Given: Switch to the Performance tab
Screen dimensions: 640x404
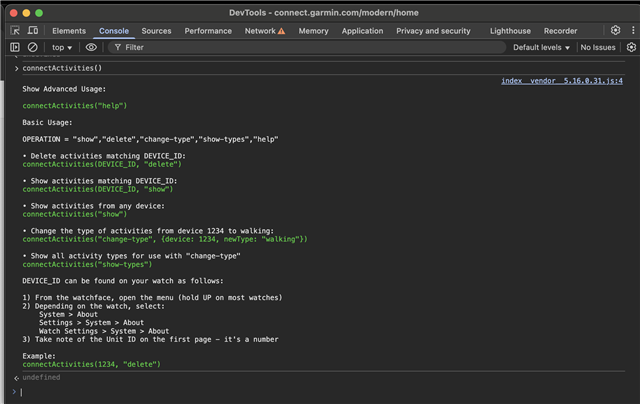Looking at the screenshot, I should click(208, 31).
